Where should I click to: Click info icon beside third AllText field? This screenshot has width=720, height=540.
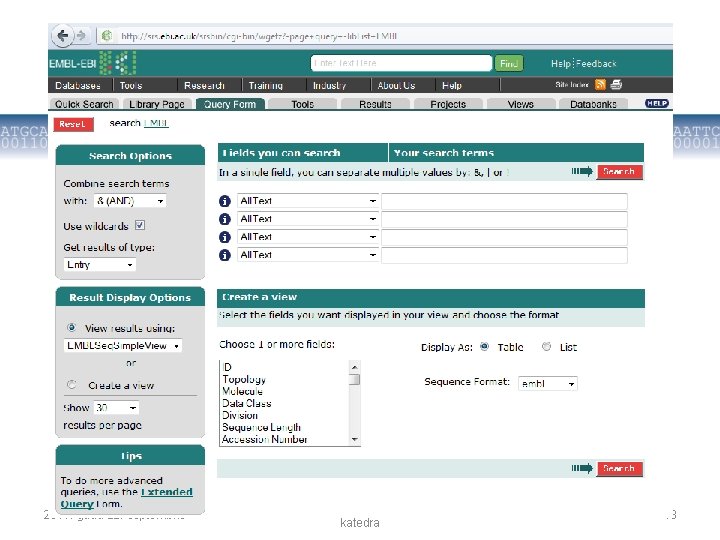click(x=225, y=237)
